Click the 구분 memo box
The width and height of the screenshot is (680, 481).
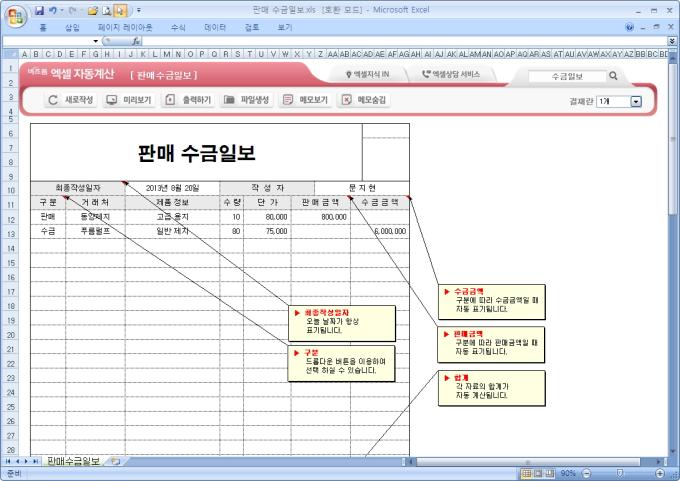(x=341, y=363)
